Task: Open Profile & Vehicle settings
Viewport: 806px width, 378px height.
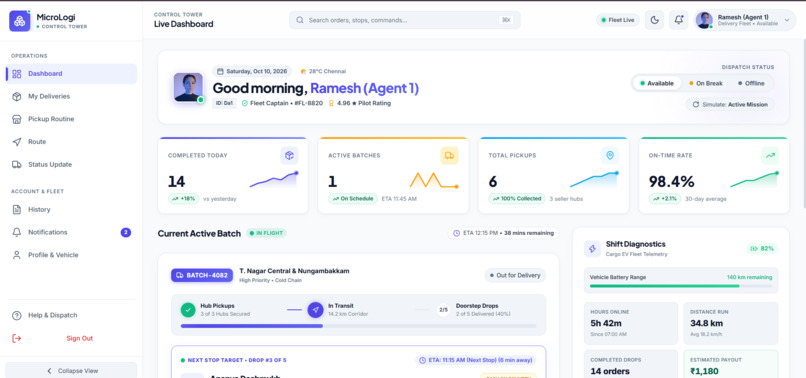Action: [71, 255]
